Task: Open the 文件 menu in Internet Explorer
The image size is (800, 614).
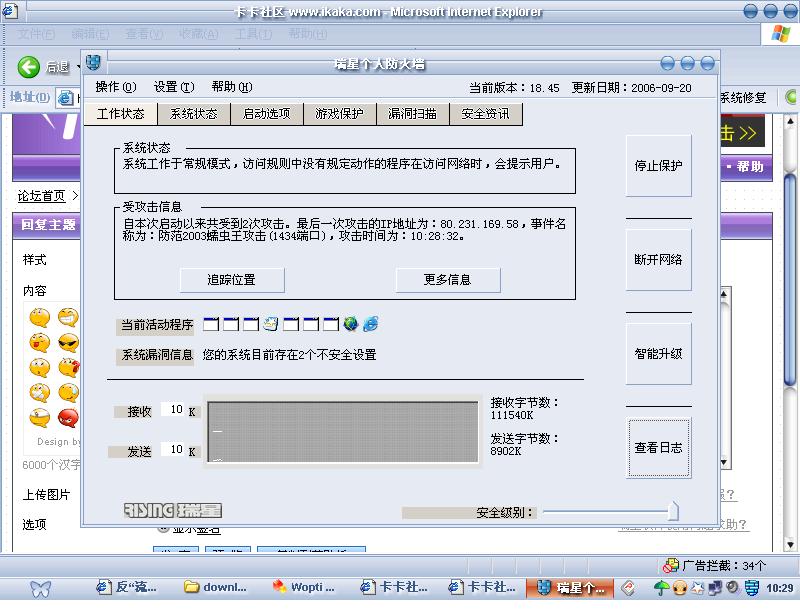Action: click(36, 34)
